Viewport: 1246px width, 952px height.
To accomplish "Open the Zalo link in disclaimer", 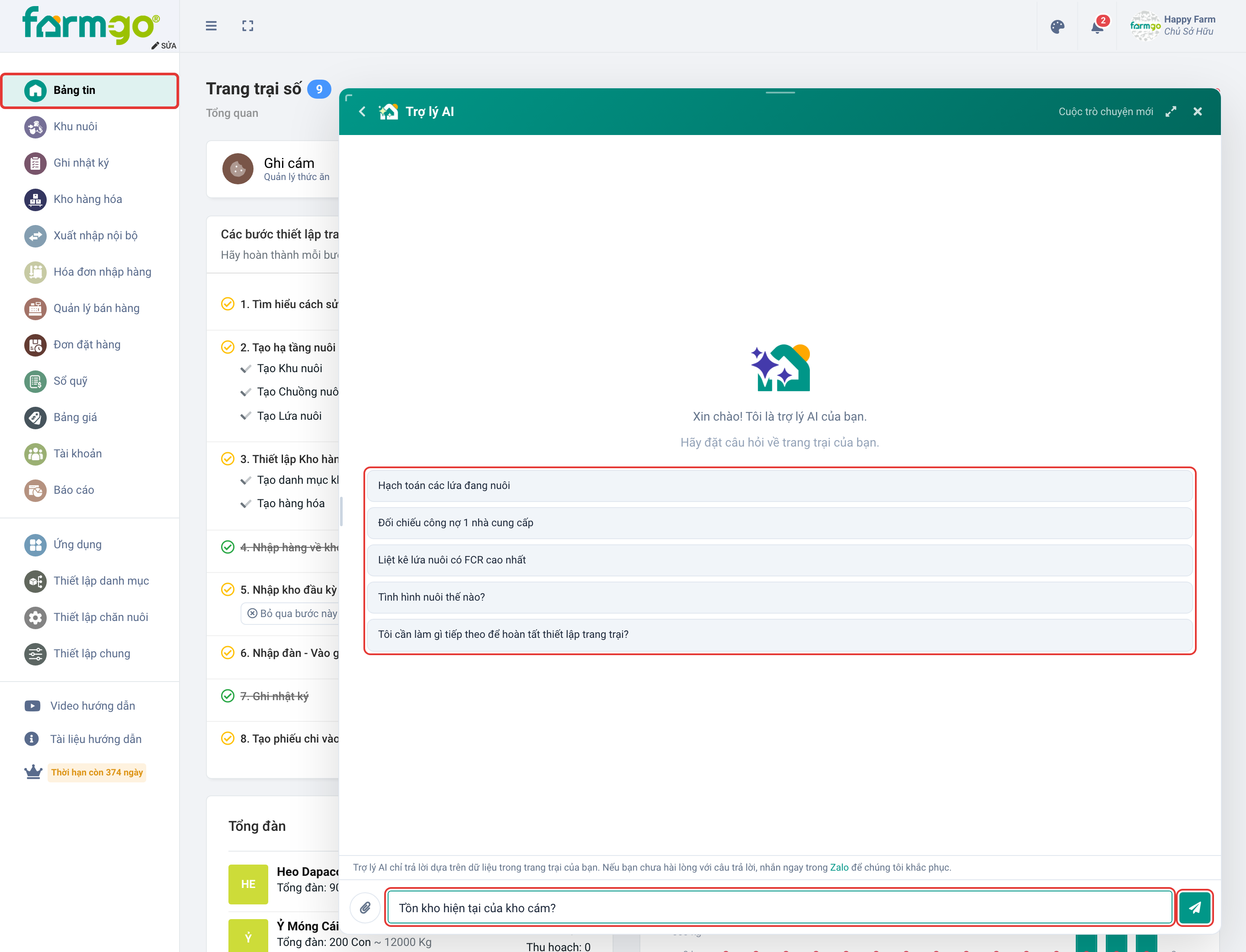I will 839,868.
